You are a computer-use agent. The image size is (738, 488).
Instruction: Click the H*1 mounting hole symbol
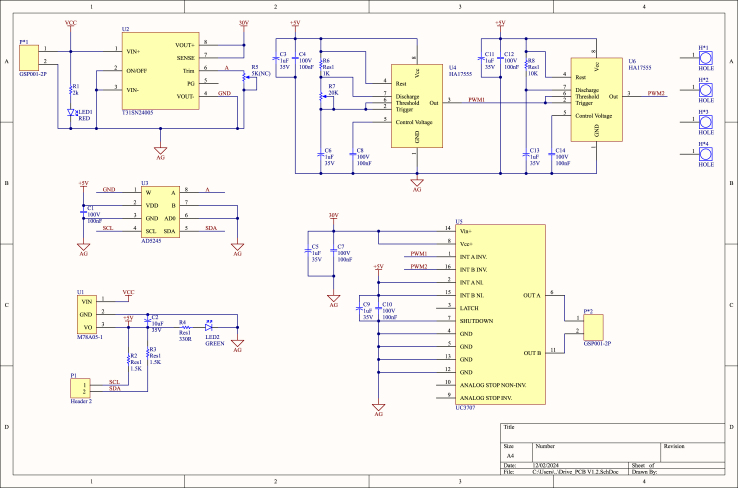coord(706,58)
